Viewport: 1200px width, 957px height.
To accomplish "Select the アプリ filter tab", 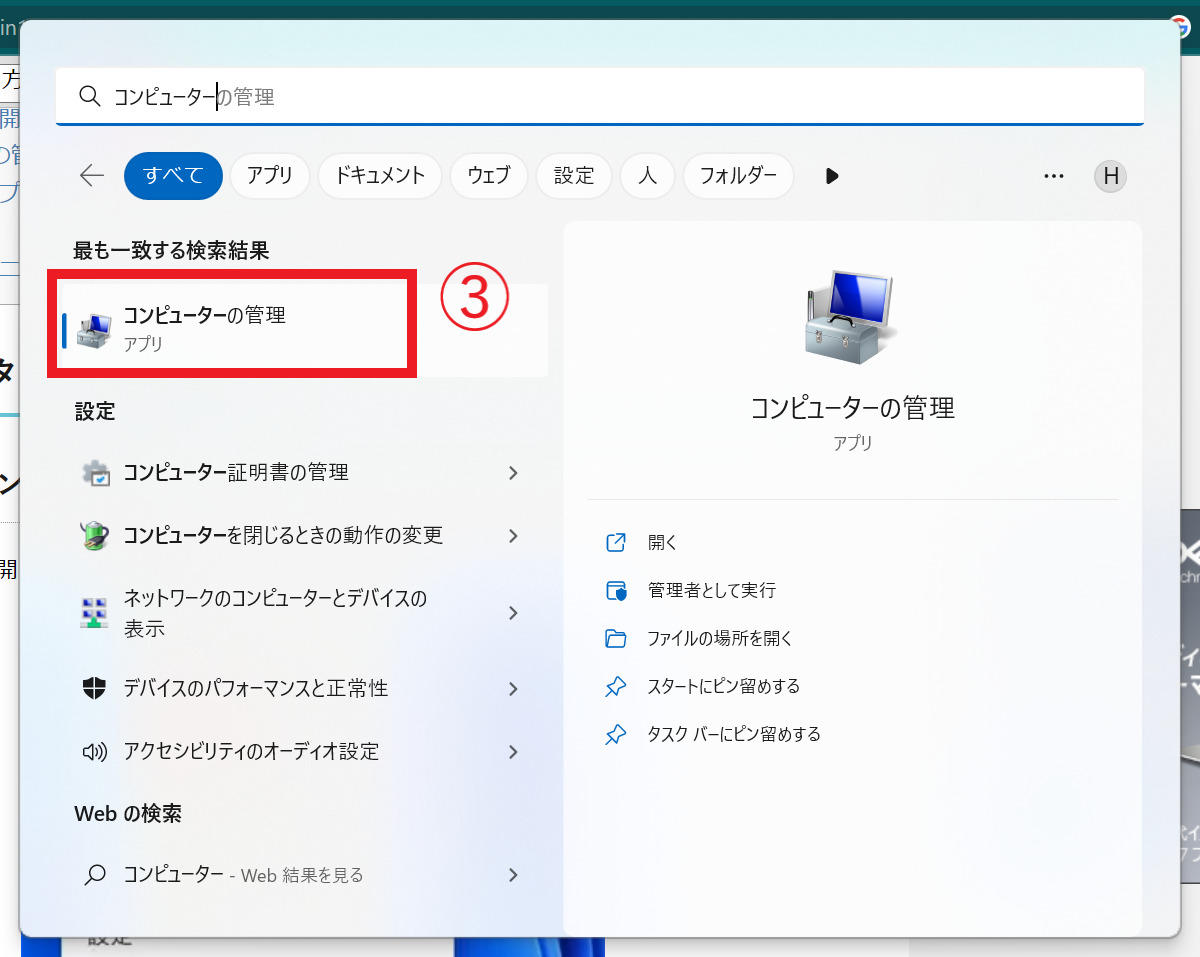I will click(270, 176).
